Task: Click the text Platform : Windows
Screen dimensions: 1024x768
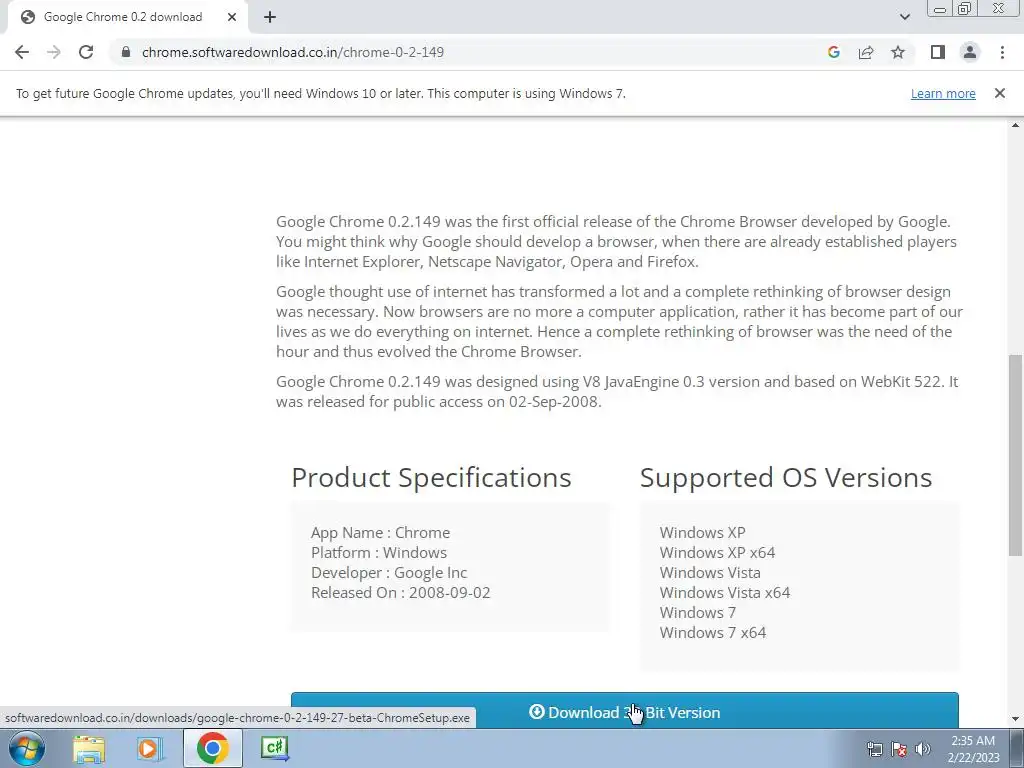Action: tap(379, 552)
